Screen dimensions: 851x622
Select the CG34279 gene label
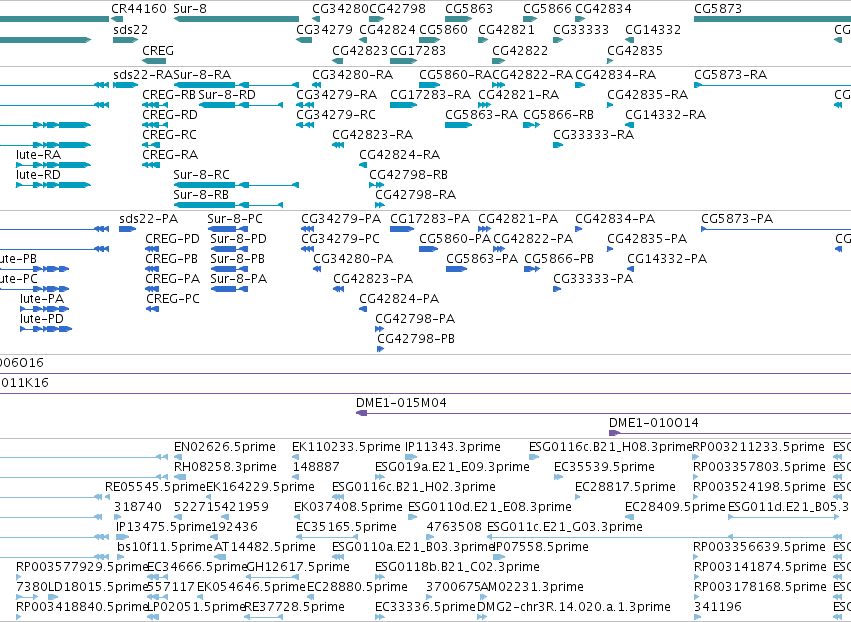324,29
